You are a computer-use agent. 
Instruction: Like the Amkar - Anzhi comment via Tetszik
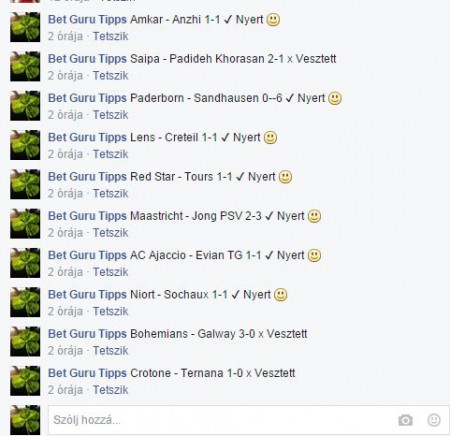click(x=110, y=36)
